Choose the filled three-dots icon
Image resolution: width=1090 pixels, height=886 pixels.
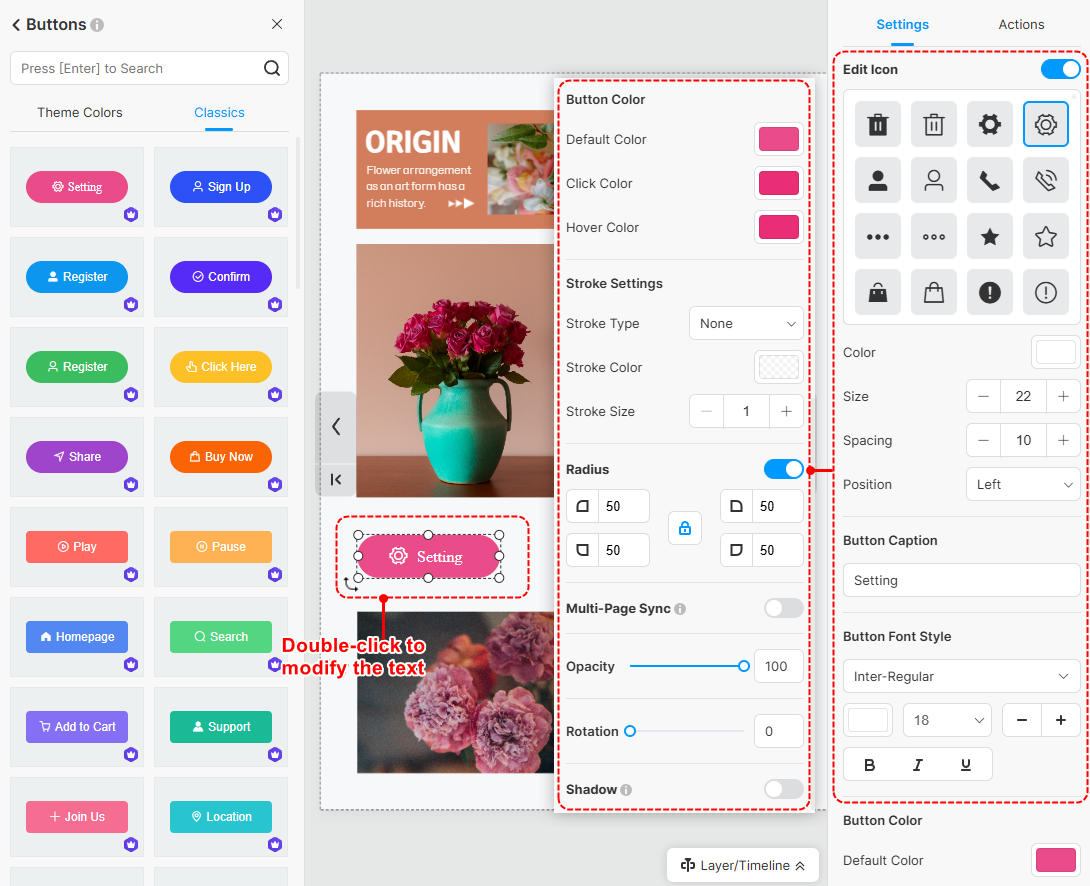pyautogui.click(x=877, y=237)
